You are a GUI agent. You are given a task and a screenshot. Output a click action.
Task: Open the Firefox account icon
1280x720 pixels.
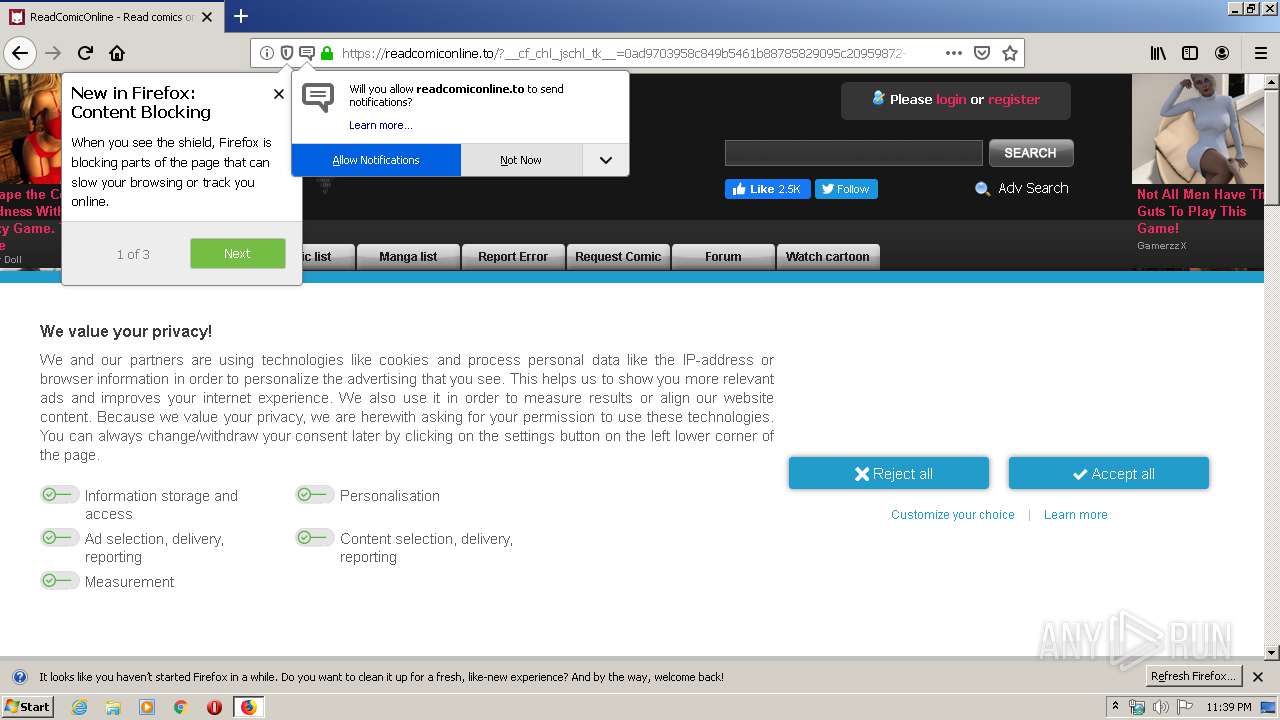(x=1222, y=53)
